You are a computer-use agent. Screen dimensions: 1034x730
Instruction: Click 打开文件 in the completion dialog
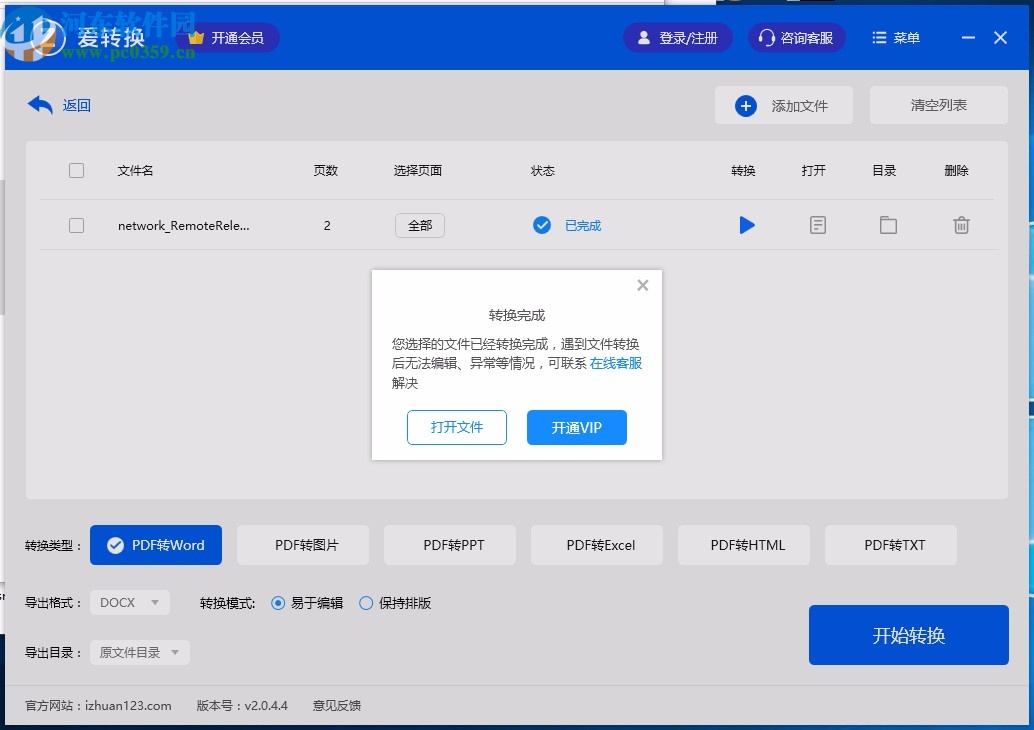point(456,427)
